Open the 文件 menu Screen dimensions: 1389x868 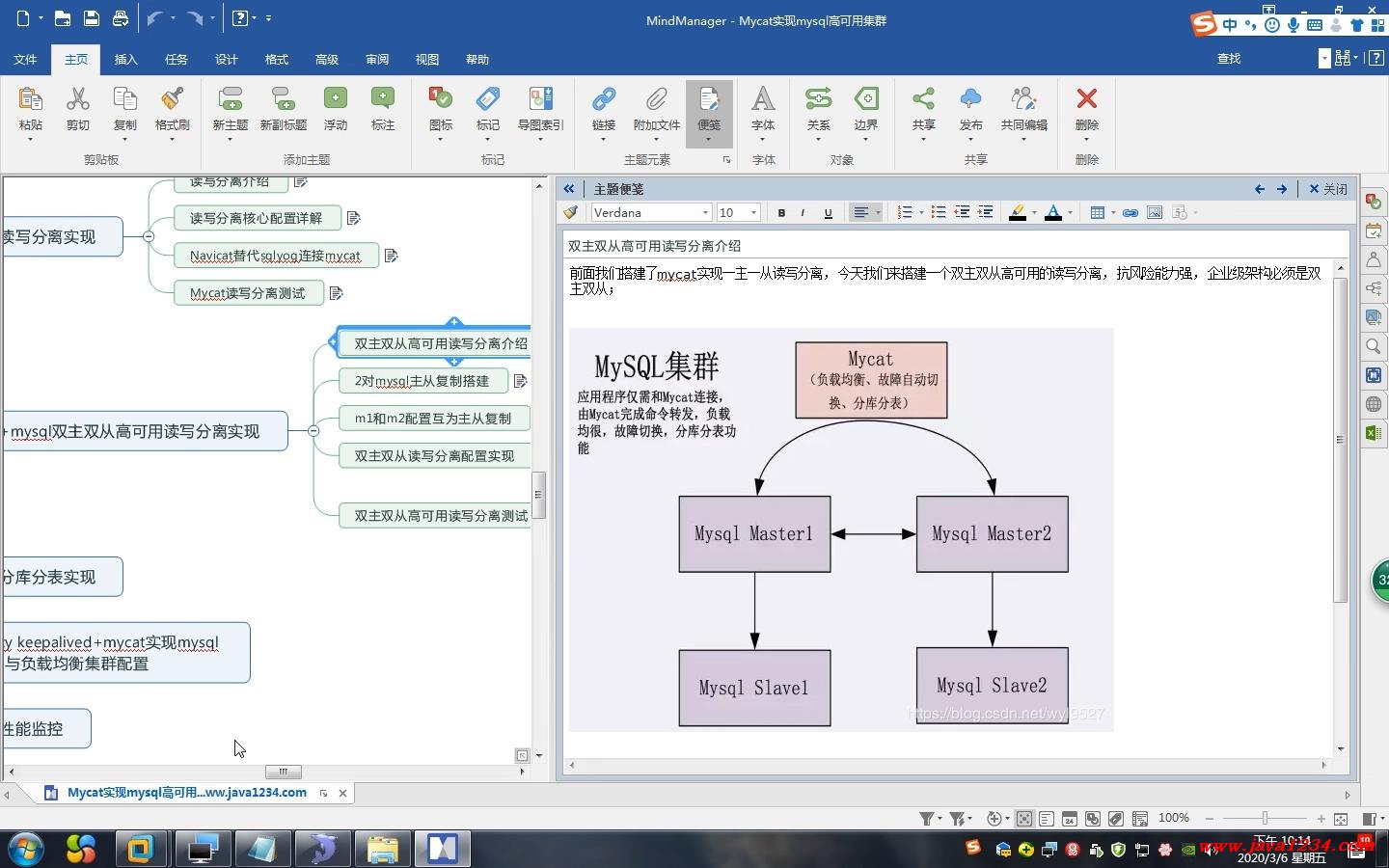tap(25, 59)
